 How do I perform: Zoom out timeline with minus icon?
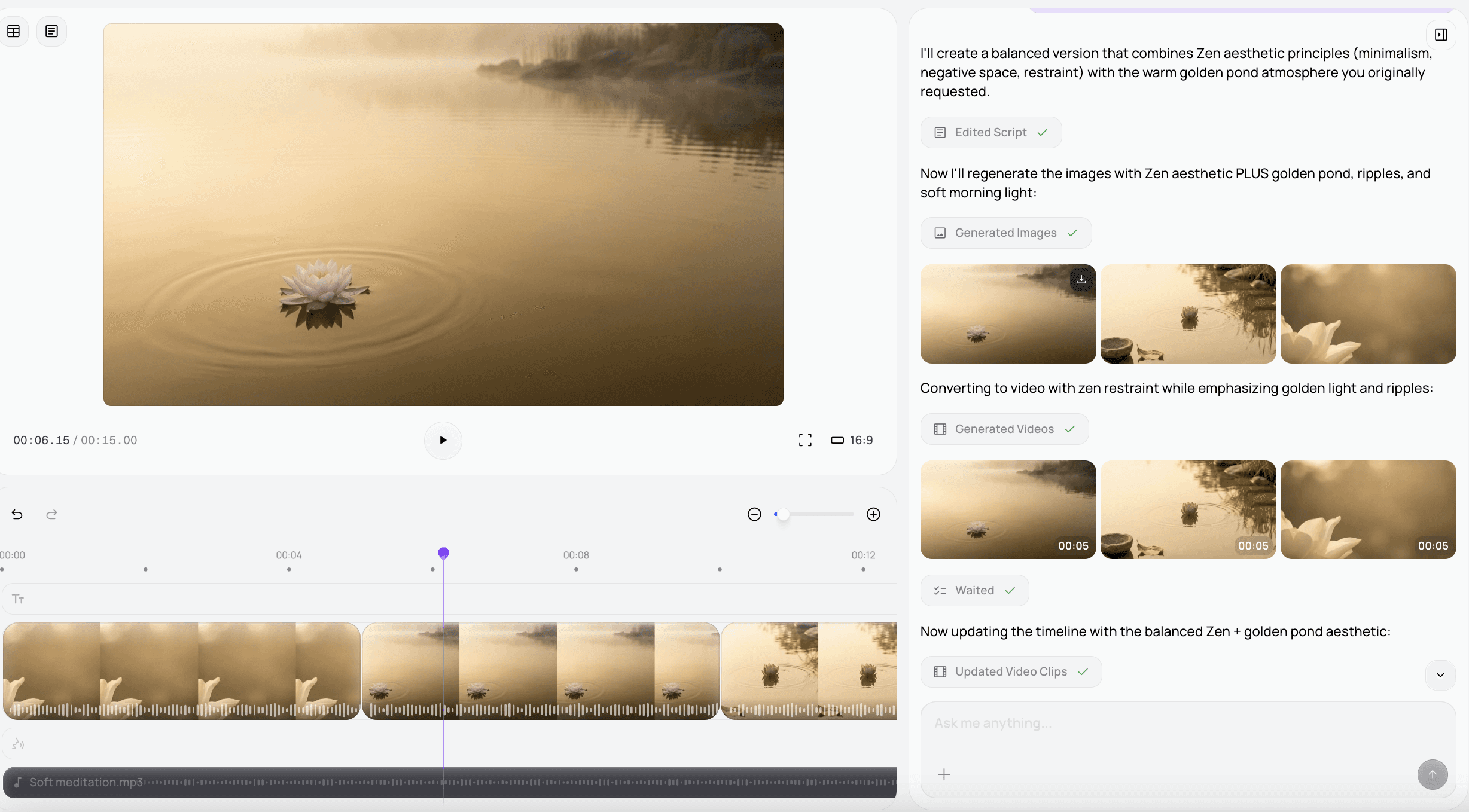click(754, 514)
